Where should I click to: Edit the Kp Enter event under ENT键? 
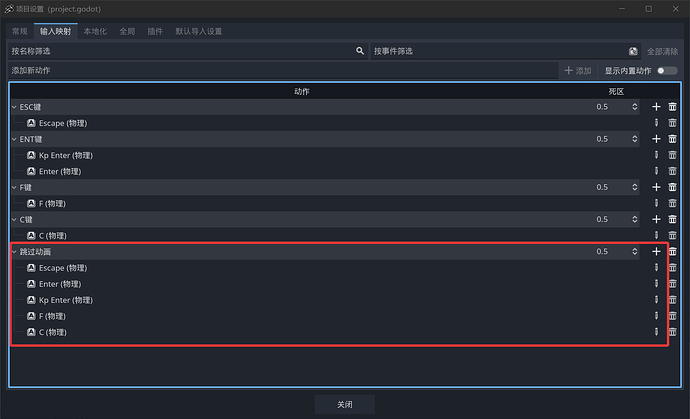[657, 155]
